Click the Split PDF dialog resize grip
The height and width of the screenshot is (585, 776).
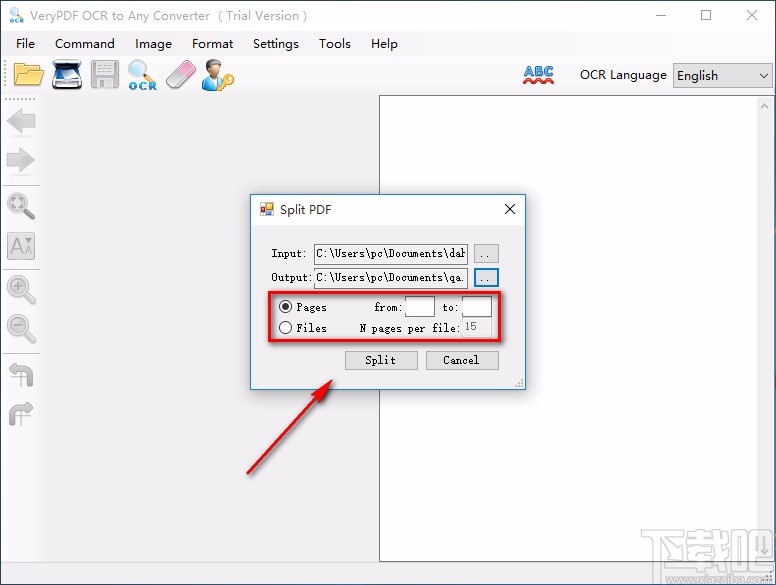click(519, 384)
